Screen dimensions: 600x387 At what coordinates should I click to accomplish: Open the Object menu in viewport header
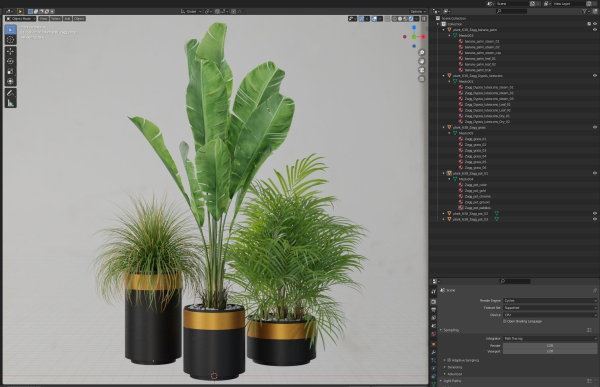79,18
